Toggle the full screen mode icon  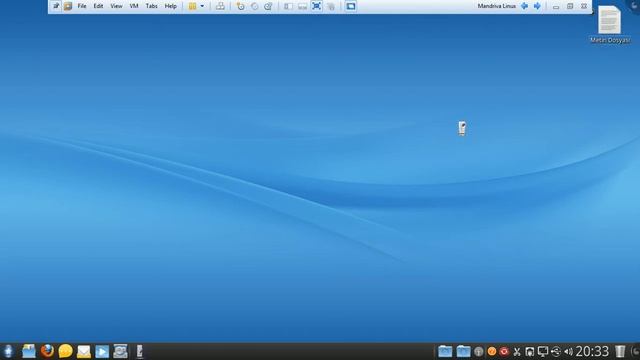pos(316,6)
